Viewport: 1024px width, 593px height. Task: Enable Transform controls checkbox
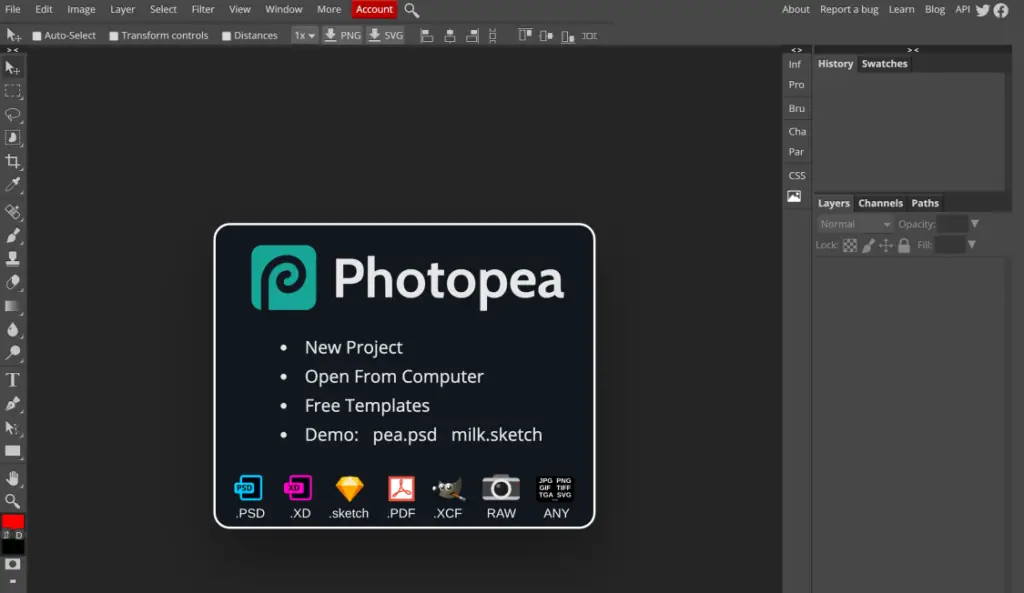pyautogui.click(x=114, y=36)
